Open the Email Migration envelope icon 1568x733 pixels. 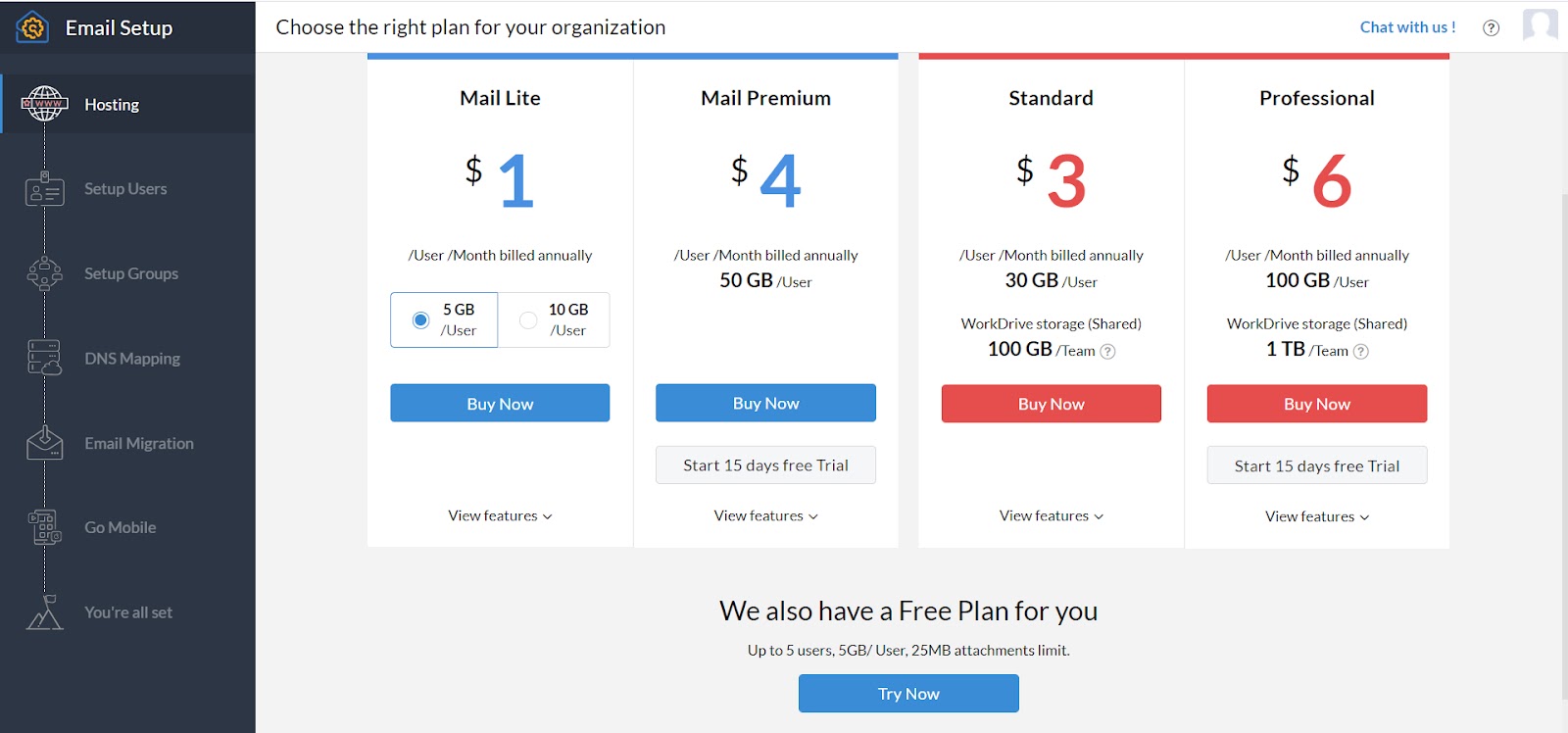click(x=44, y=443)
